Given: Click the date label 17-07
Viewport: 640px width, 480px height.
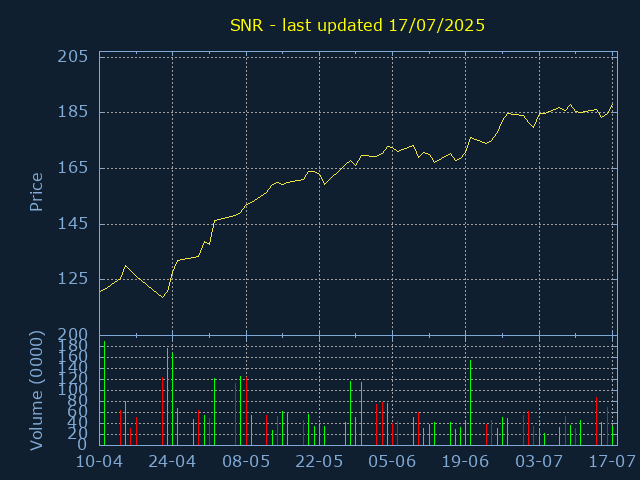Looking at the screenshot, I should pos(612,462).
